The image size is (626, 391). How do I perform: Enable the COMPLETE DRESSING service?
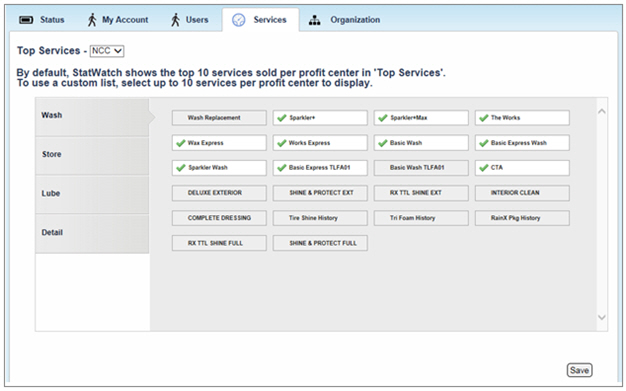pyautogui.click(x=219, y=218)
